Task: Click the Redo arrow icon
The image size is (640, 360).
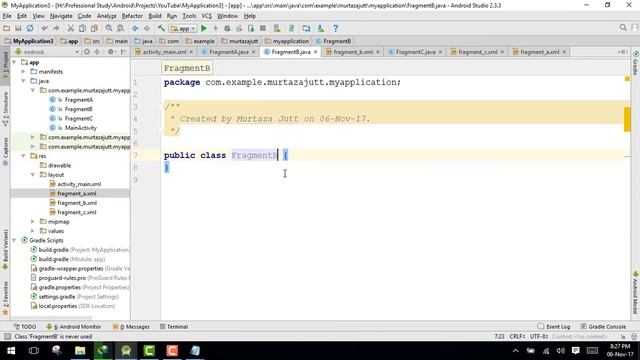Action: (56, 28)
